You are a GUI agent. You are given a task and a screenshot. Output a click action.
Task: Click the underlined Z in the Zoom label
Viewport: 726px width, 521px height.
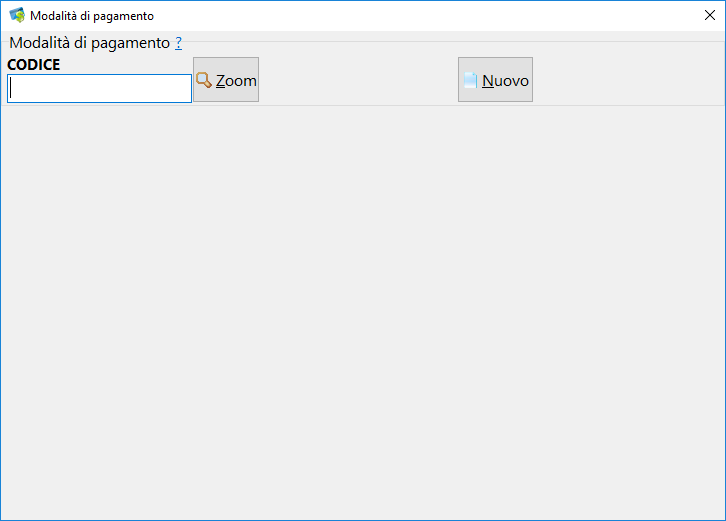[221, 81]
